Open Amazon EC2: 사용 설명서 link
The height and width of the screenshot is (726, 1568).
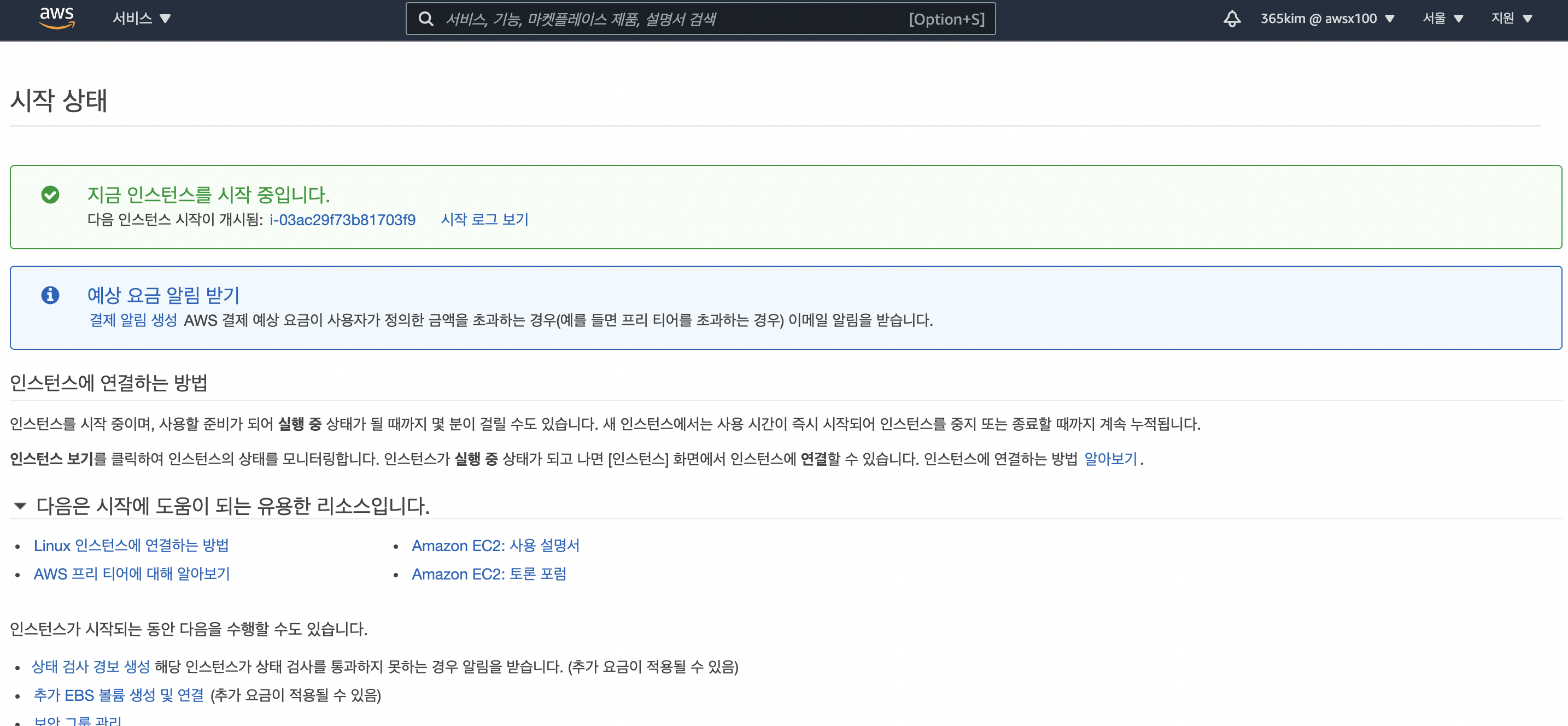coord(495,546)
